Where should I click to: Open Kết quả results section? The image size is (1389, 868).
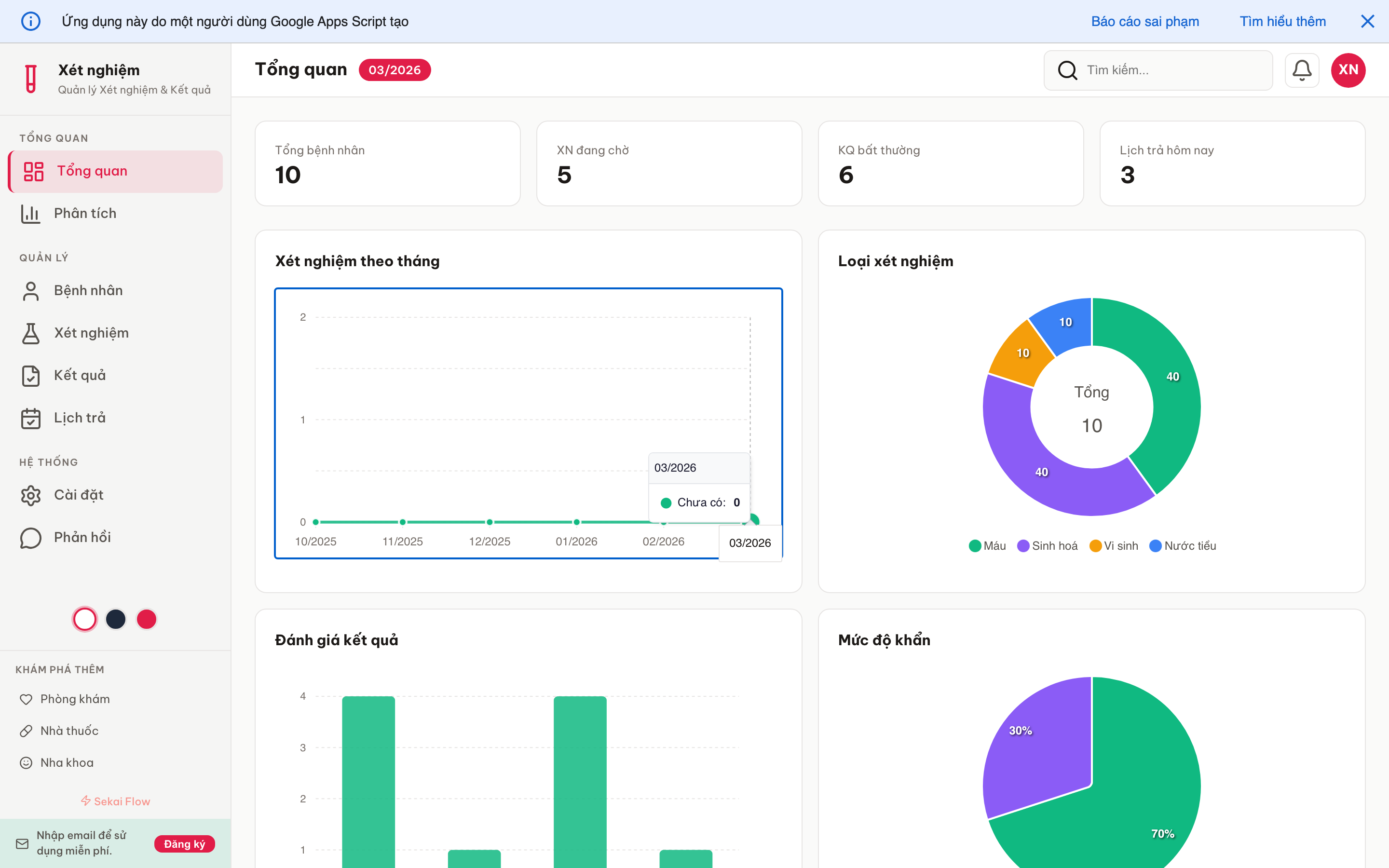click(x=80, y=375)
